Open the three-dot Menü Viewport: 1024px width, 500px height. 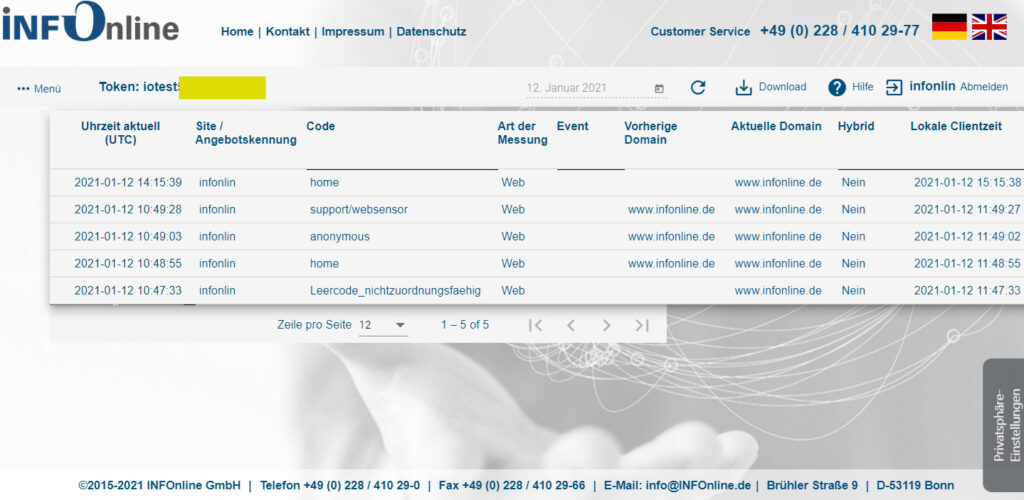39,89
